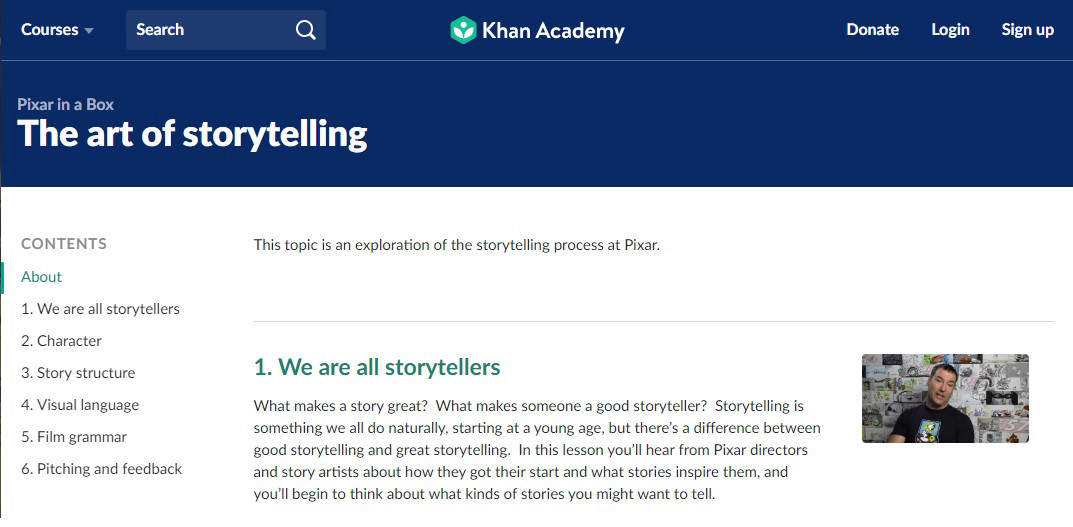Select About in the contents sidebar
Image resolution: width=1073 pixels, height=527 pixels.
[x=41, y=277]
